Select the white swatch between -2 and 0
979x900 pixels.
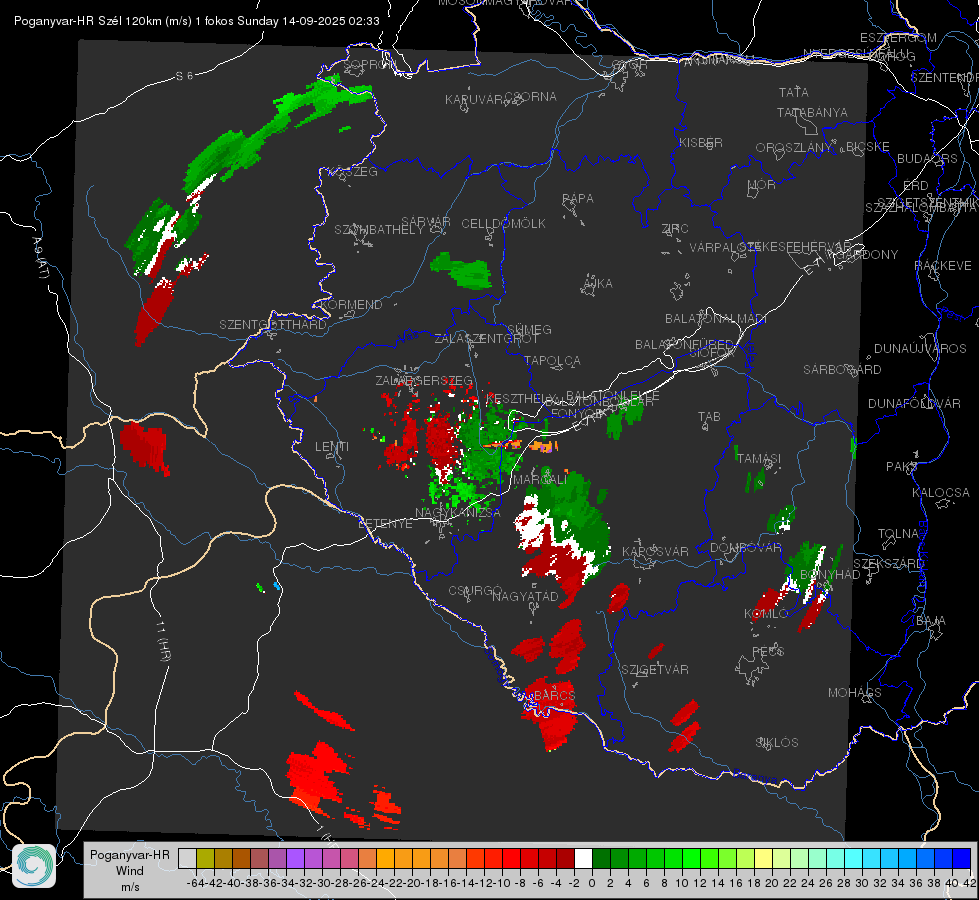pyautogui.click(x=583, y=858)
